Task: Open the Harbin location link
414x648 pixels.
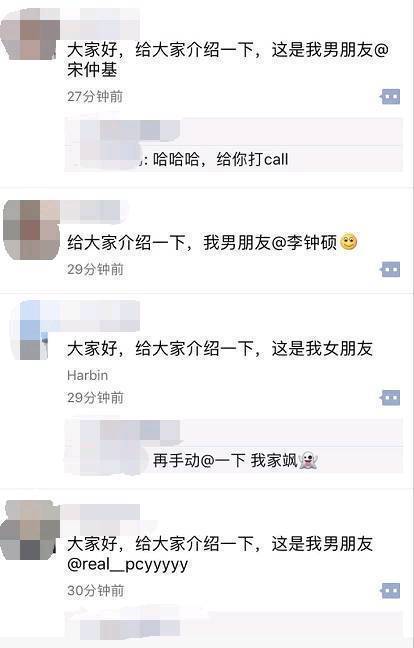Action: coord(88,375)
